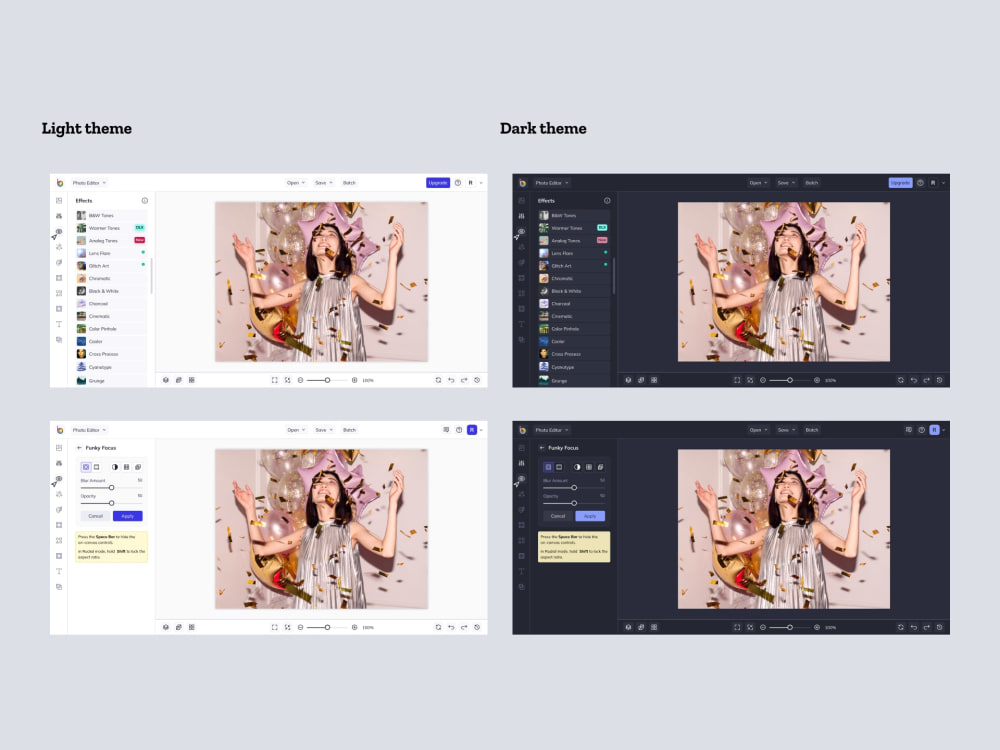This screenshot has height=750, width=1000.
Task: Choose Analog Tones effect in dark theme list
Action: [x=573, y=240]
